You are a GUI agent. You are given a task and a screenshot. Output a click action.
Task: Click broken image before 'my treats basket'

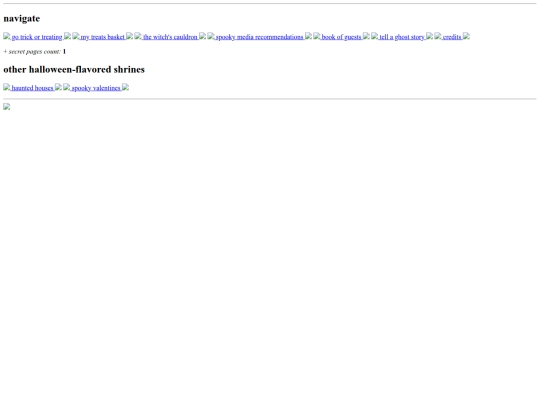(76, 36)
